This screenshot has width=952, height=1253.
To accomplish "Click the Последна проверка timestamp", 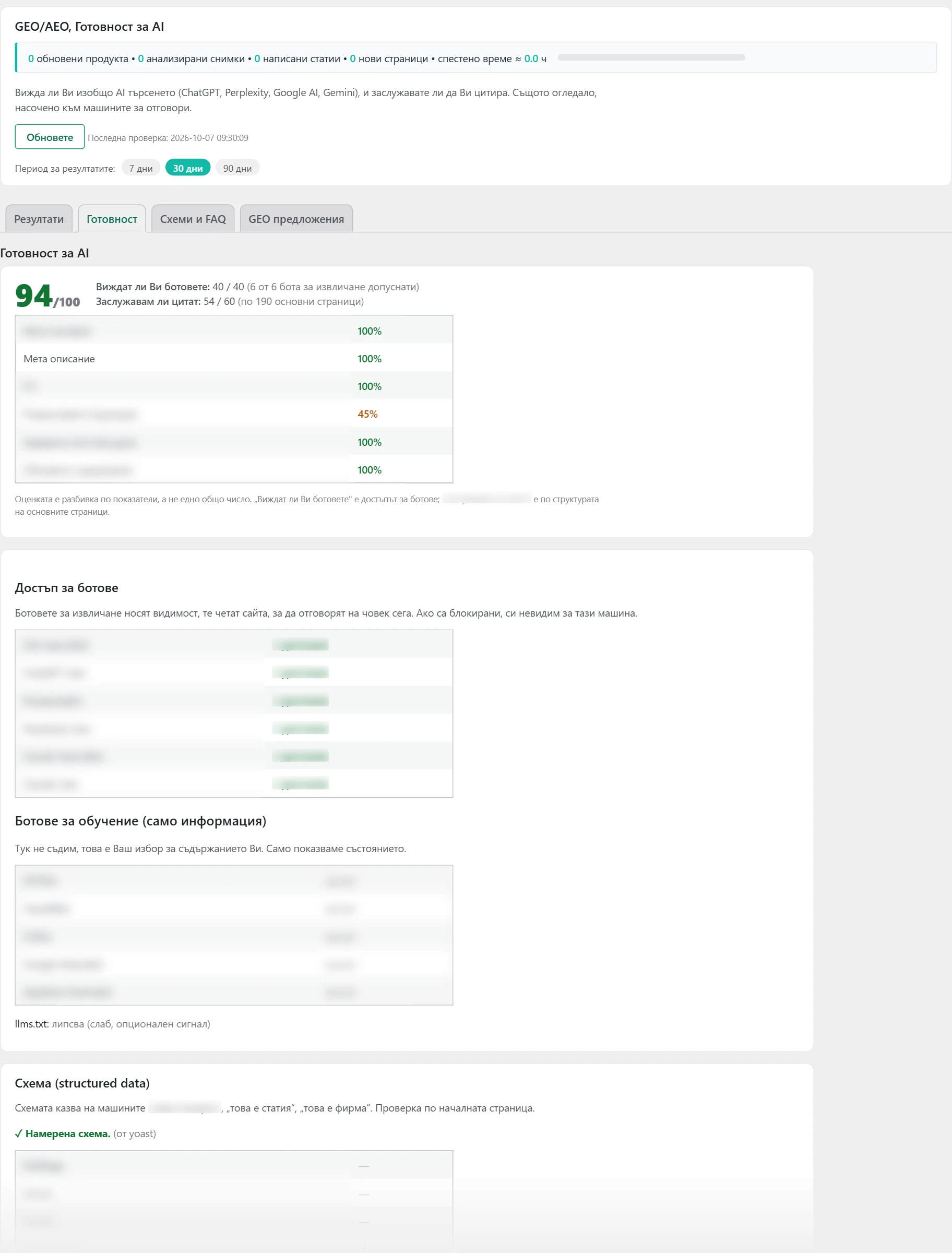I will tap(168, 138).
